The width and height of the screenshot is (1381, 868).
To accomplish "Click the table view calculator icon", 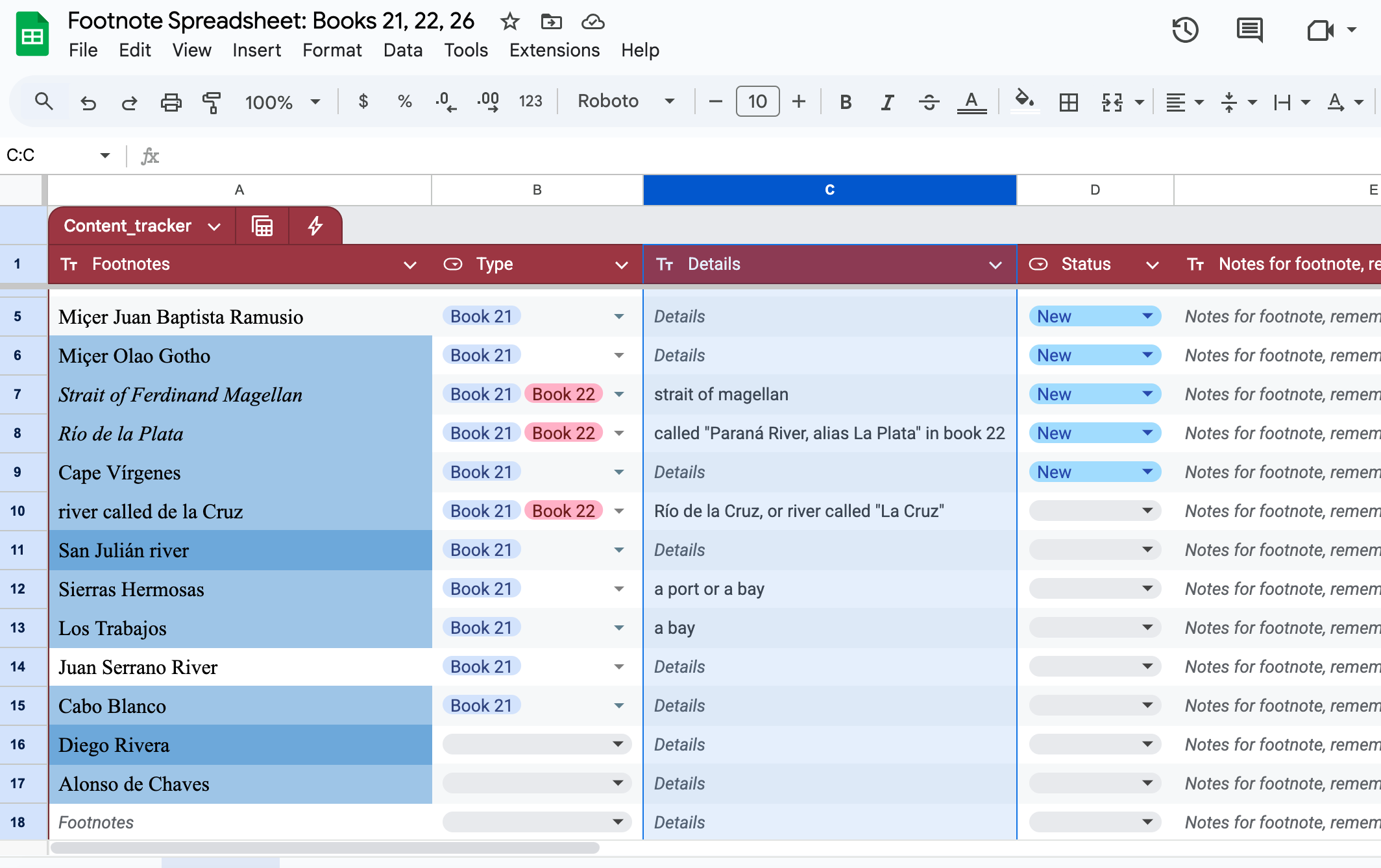I will coord(262,226).
